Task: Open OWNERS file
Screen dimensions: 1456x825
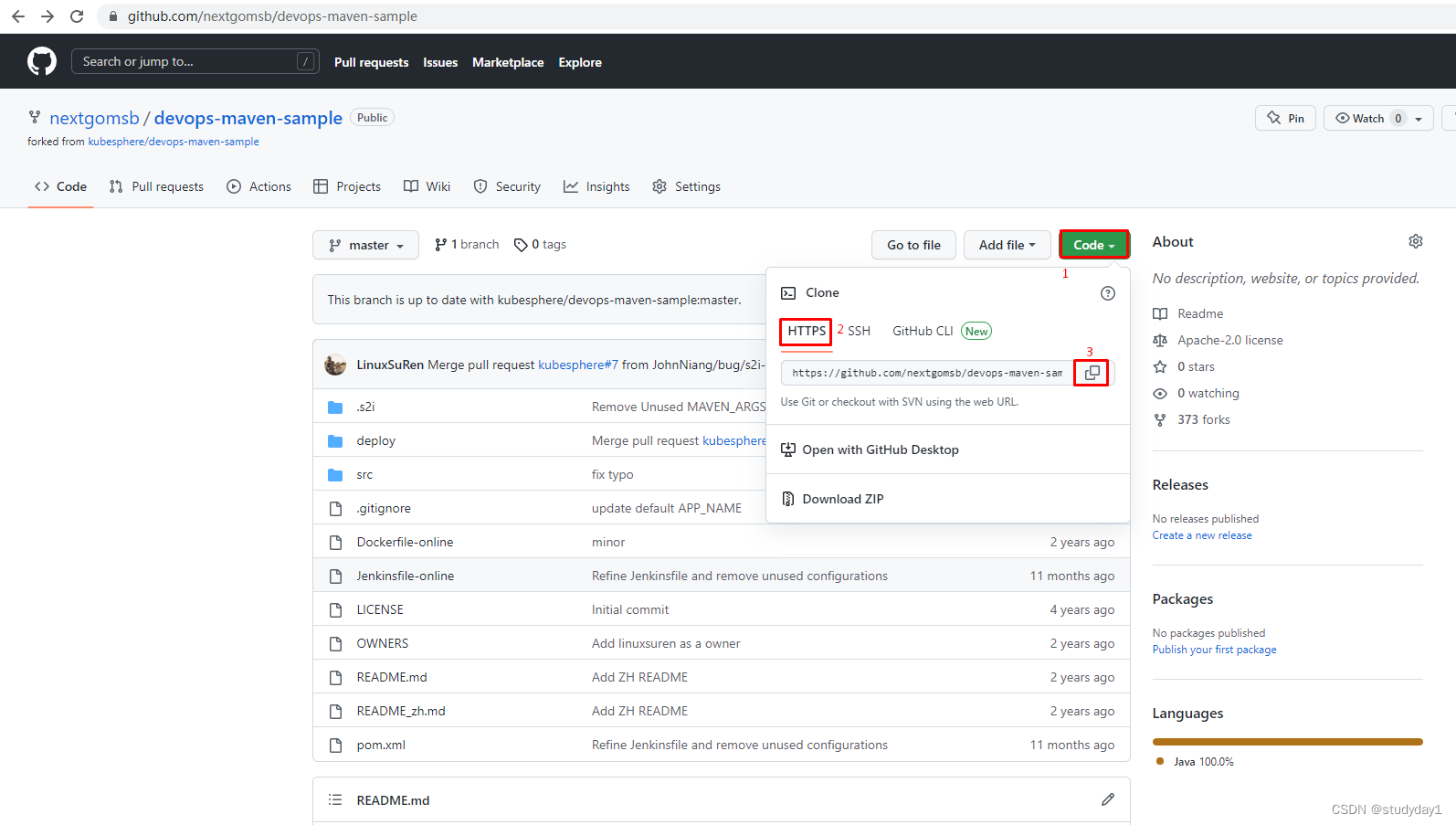Action: [383, 643]
